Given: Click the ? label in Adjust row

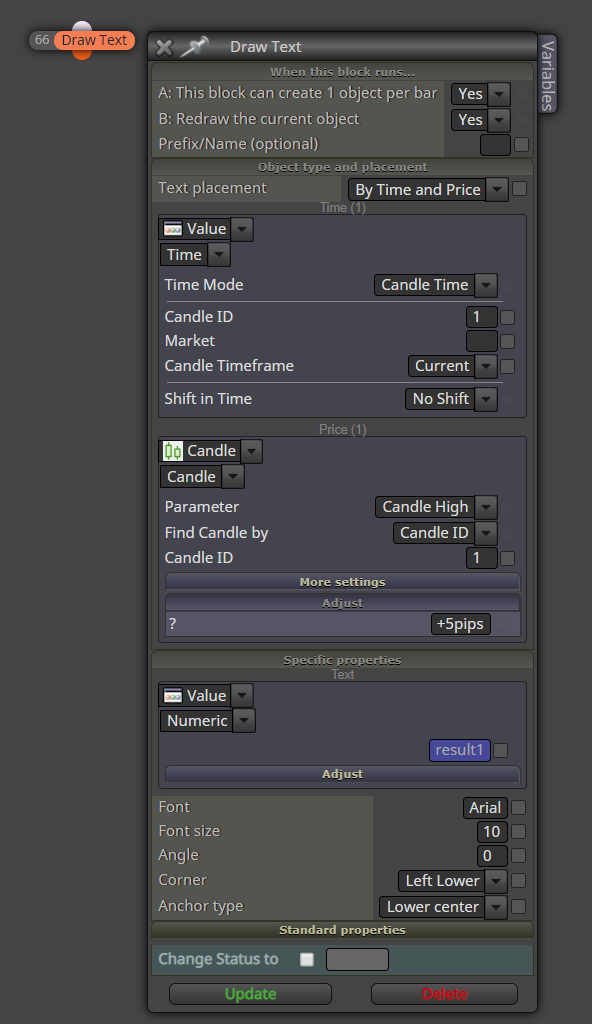Looking at the screenshot, I should 173,624.
